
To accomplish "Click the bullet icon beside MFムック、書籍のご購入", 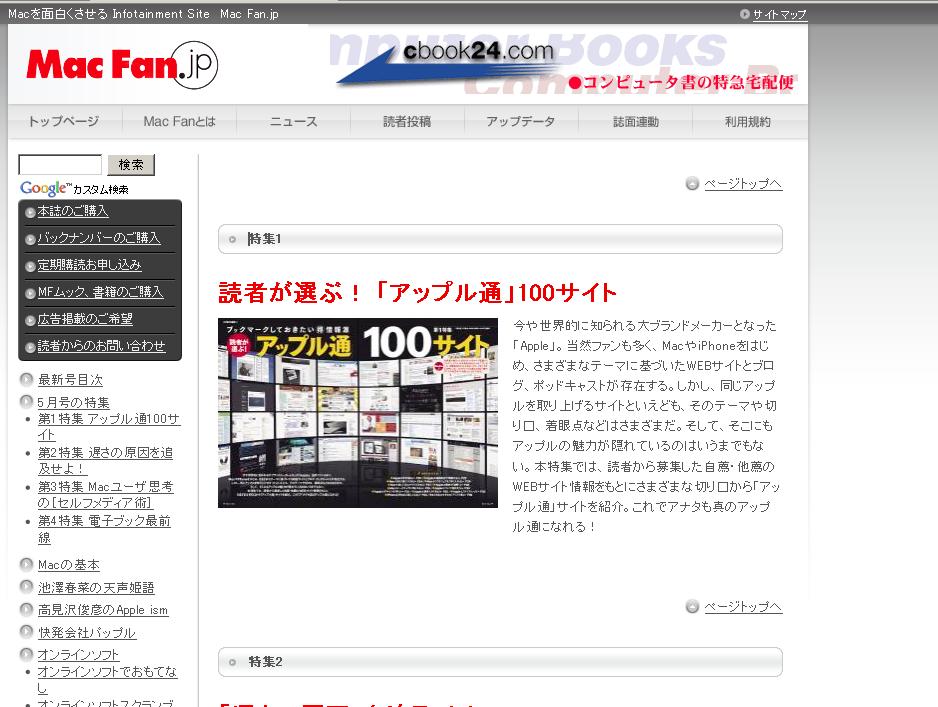I will coord(30,293).
